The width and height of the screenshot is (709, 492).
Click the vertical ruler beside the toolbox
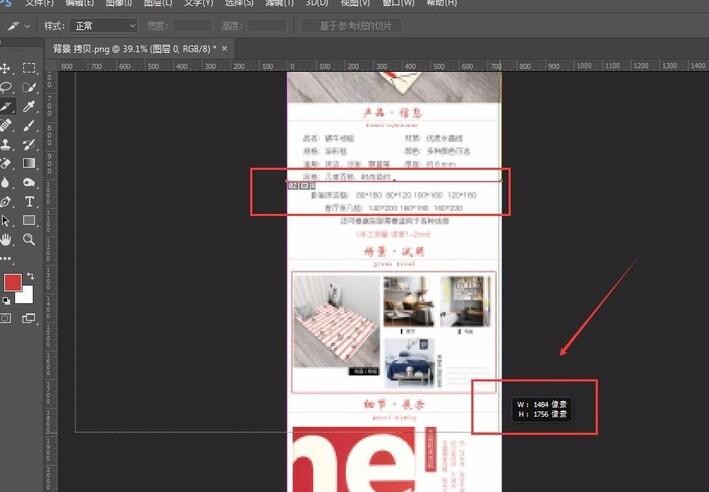50,280
